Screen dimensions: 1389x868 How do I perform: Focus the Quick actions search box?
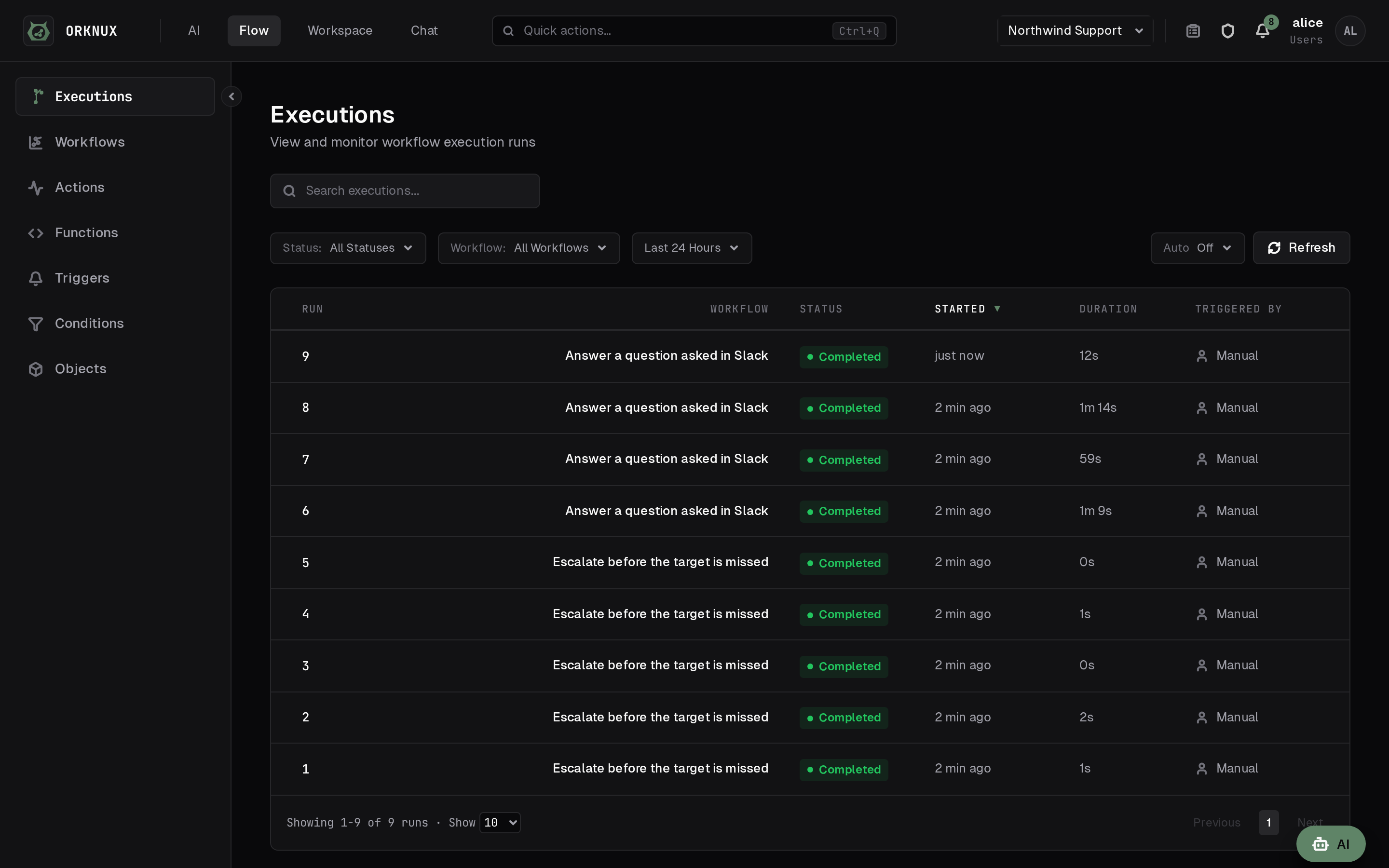694,31
